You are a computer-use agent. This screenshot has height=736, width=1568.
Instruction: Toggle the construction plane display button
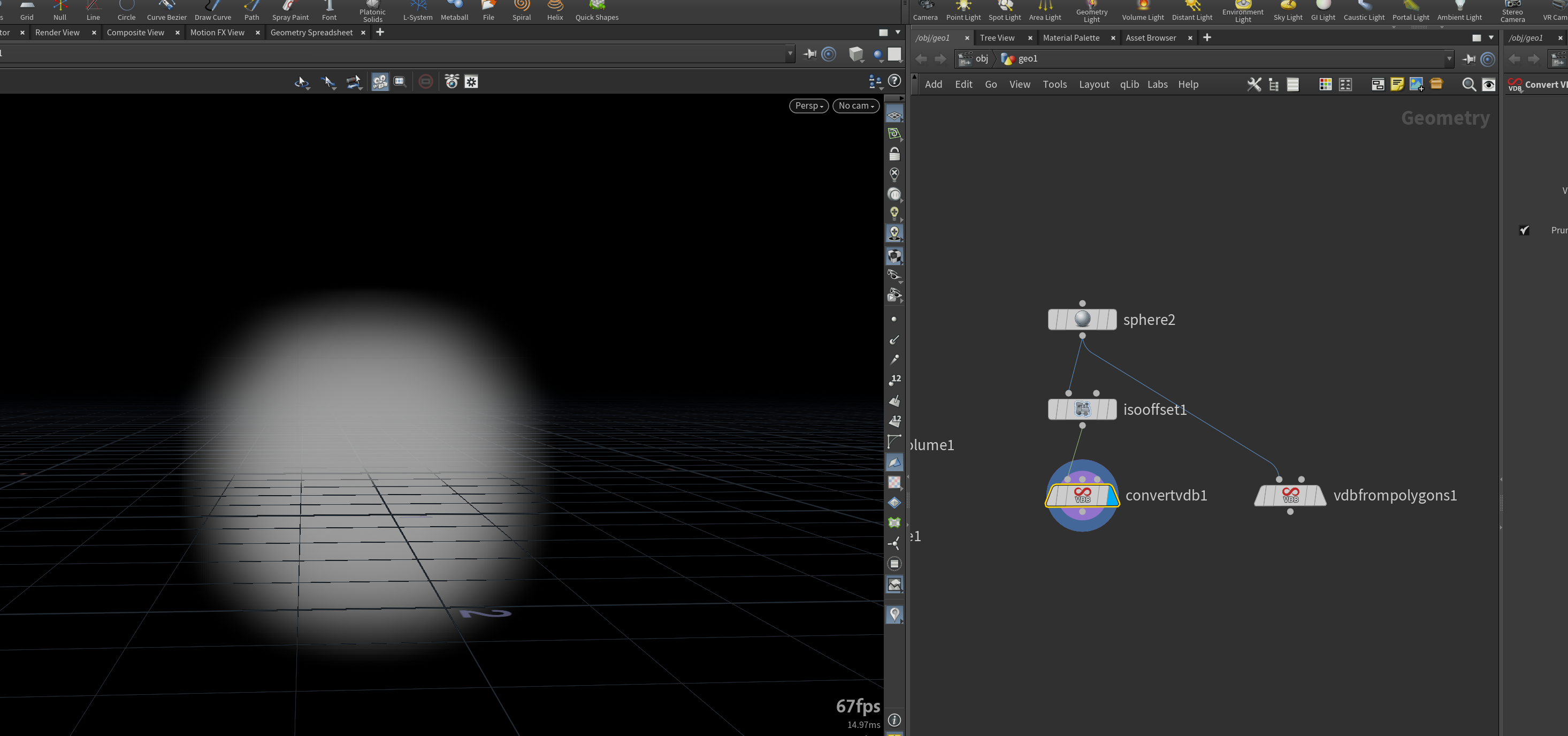click(x=894, y=115)
